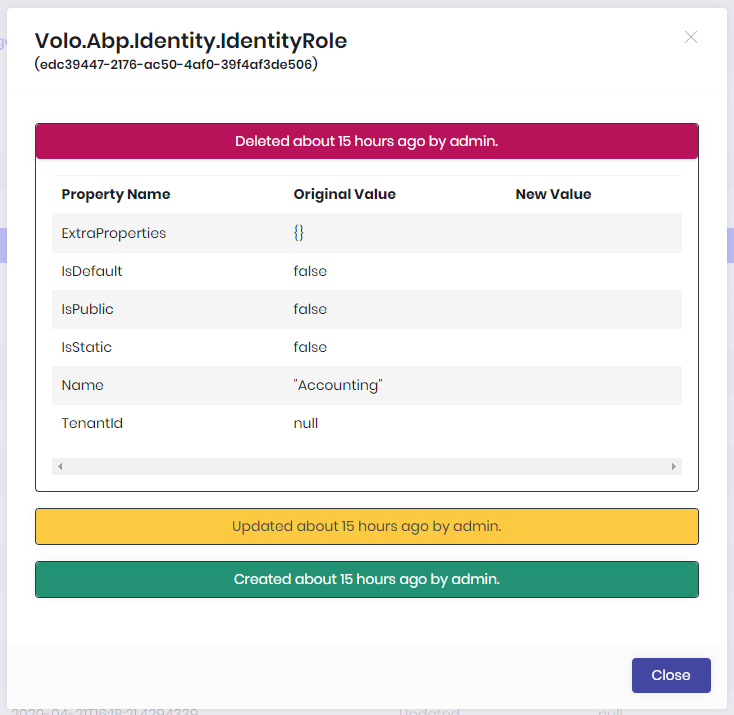Close the dialog with the X icon

(690, 38)
